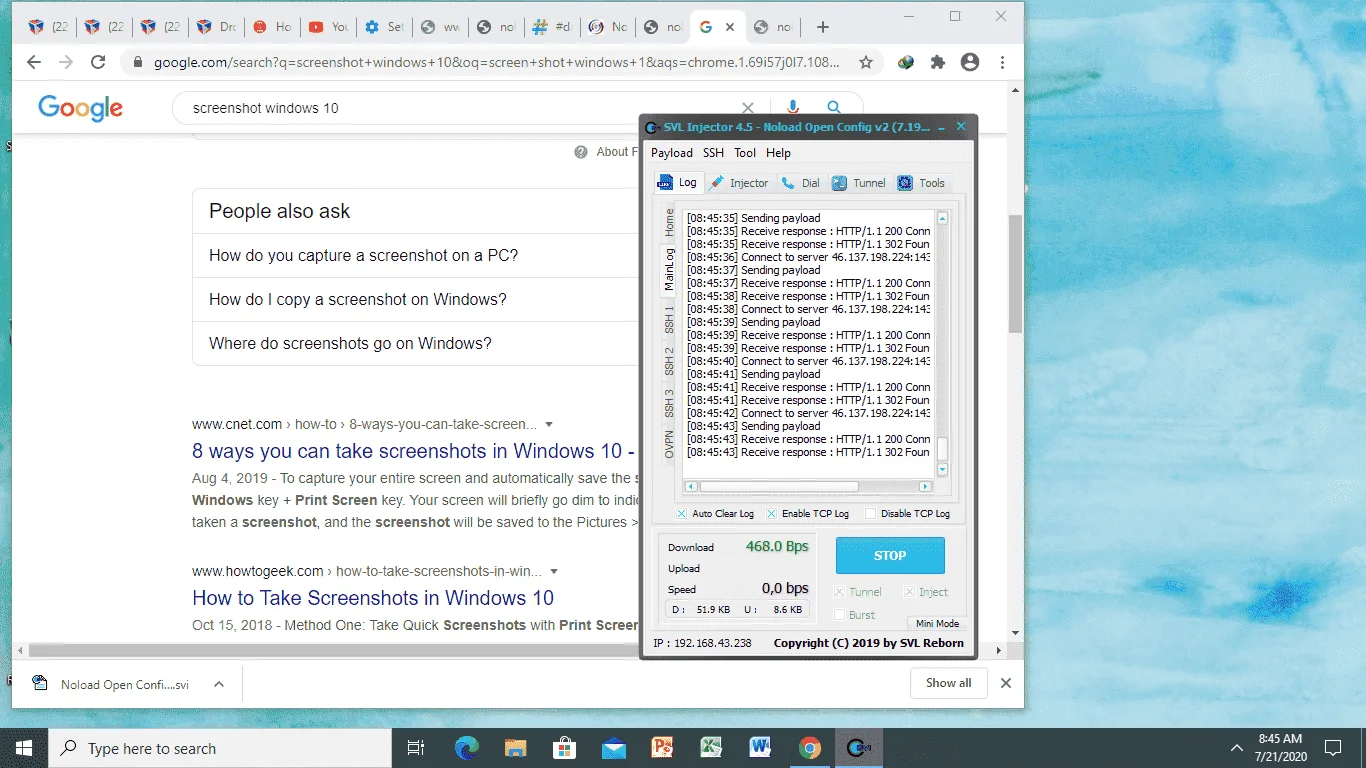Expand 'Where do screenshots go on Windows?'
1366x768 pixels.
click(x=416, y=343)
